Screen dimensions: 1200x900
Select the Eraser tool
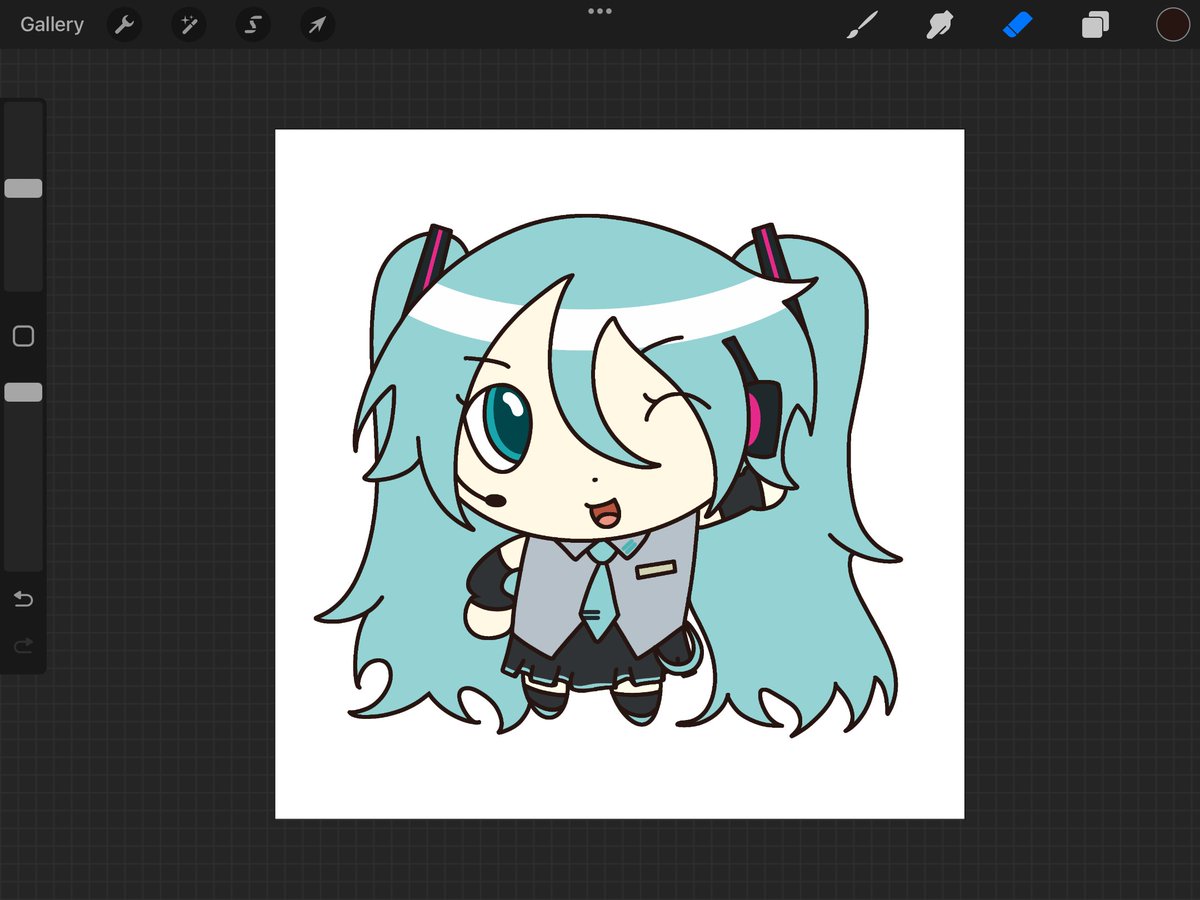pos(1017,25)
